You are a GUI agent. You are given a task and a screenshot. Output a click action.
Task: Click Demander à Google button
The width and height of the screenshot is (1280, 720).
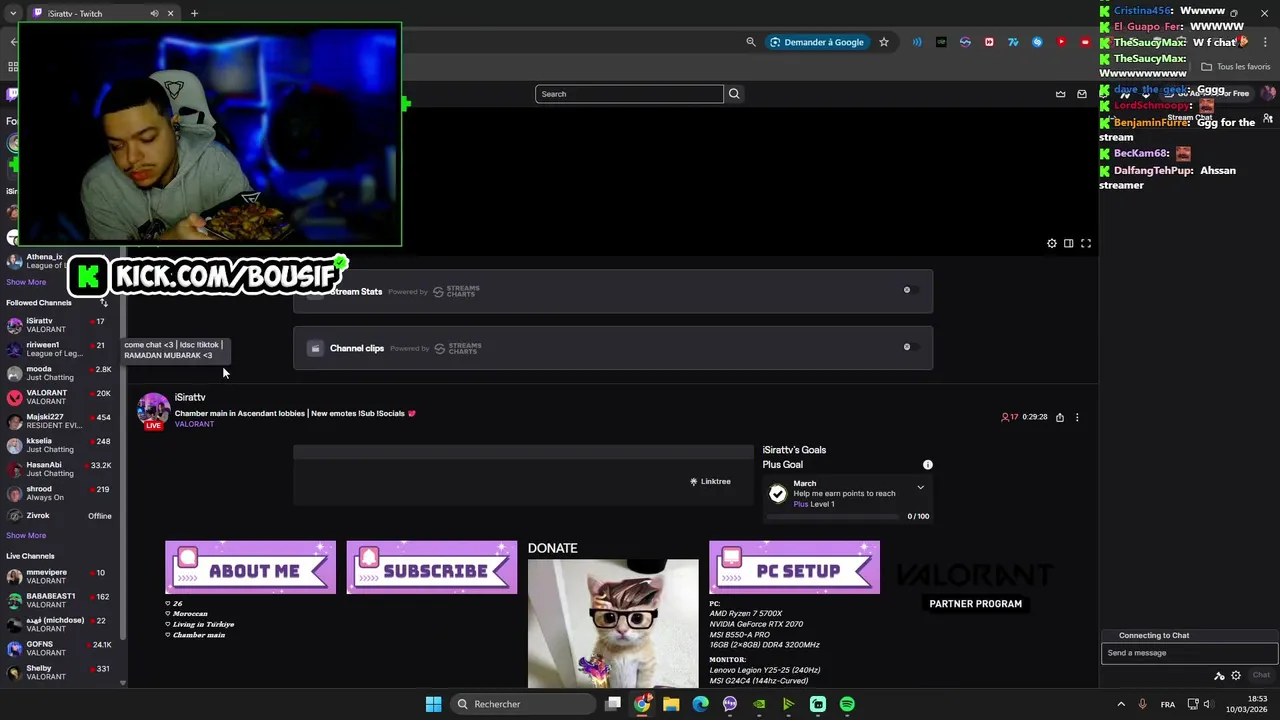point(816,42)
